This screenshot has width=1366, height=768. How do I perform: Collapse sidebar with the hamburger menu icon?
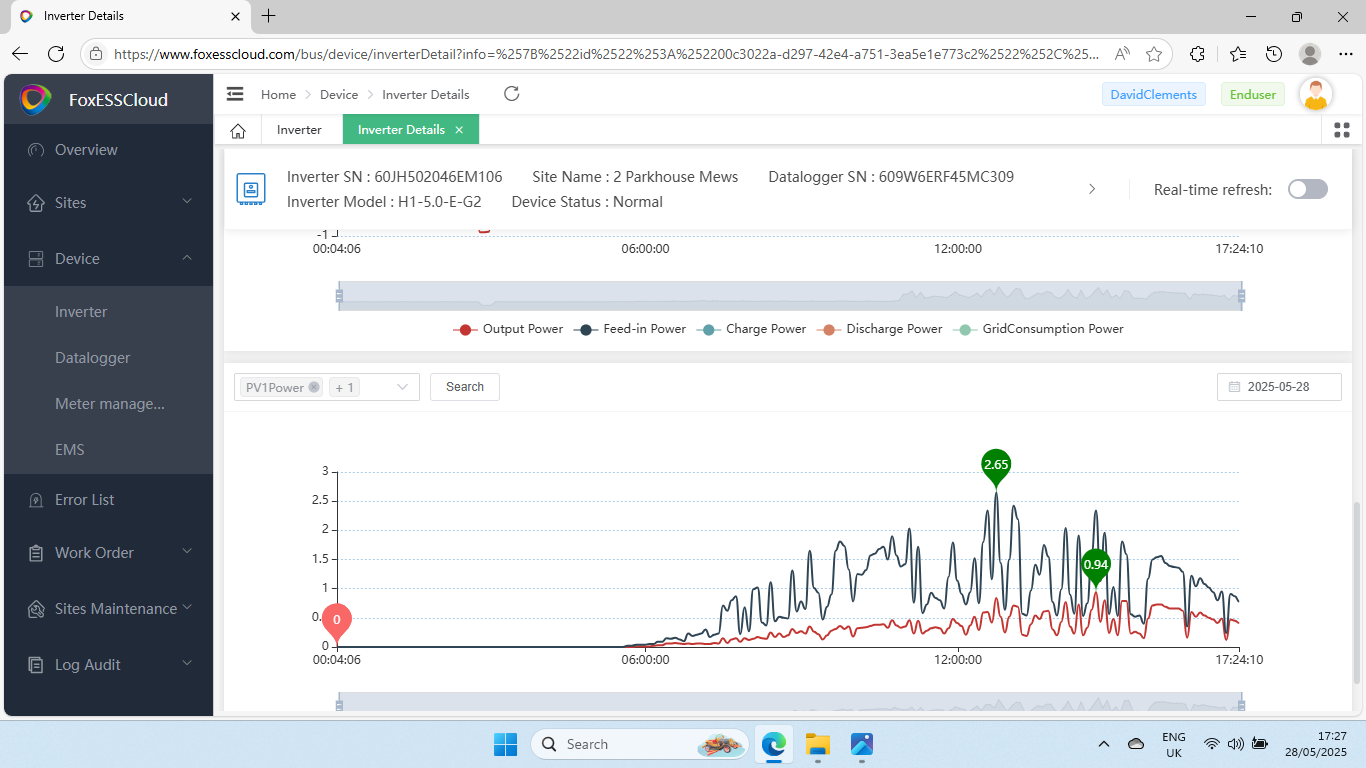point(235,94)
